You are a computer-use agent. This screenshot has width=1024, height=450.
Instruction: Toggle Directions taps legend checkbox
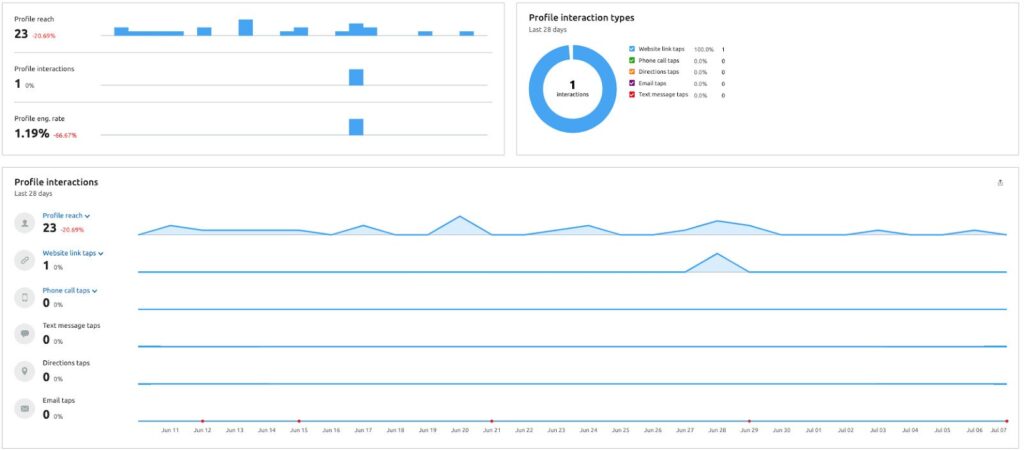click(x=632, y=72)
